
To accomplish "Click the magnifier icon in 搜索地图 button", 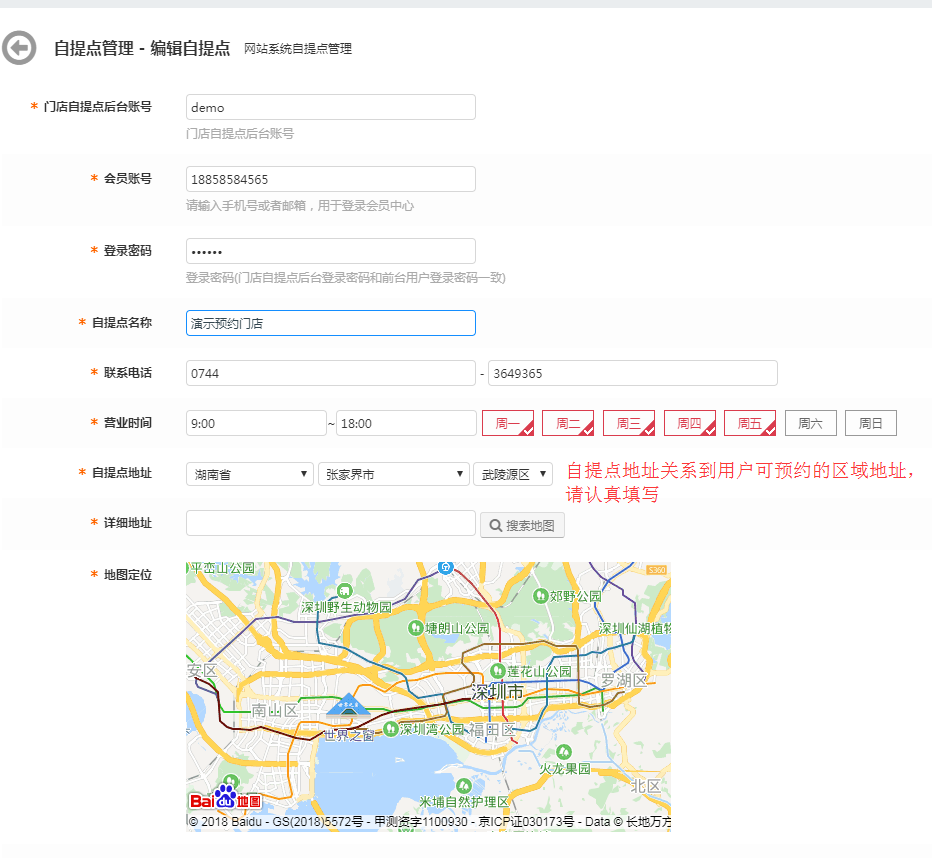I will [494, 525].
